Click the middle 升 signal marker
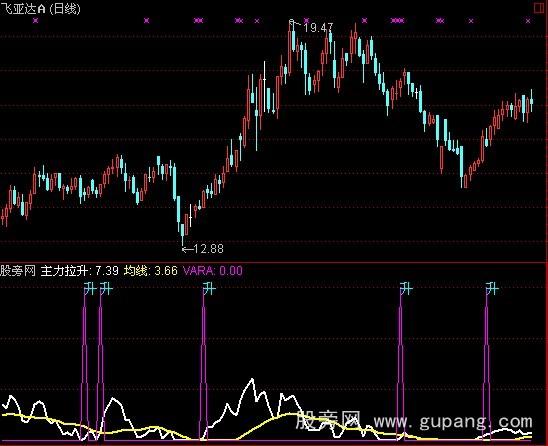This screenshot has height=446, width=548. coord(209,289)
